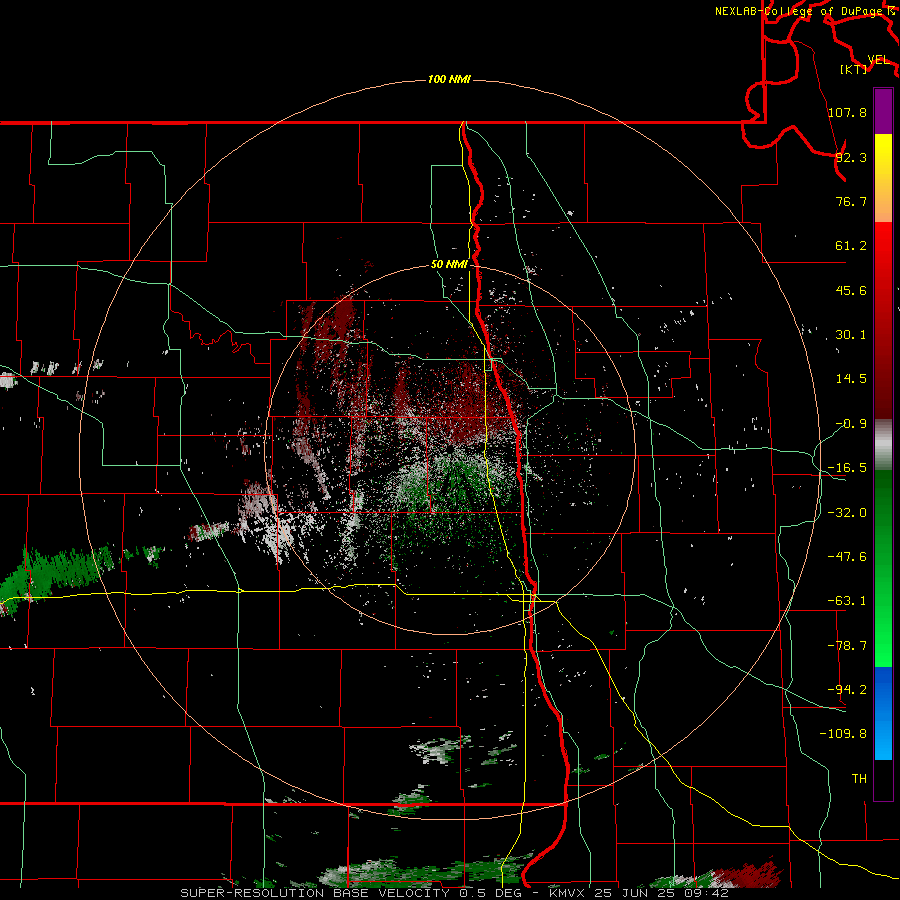900x900 pixels.
Task: Click the 100 NMI range ring label
Action: click(449, 79)
